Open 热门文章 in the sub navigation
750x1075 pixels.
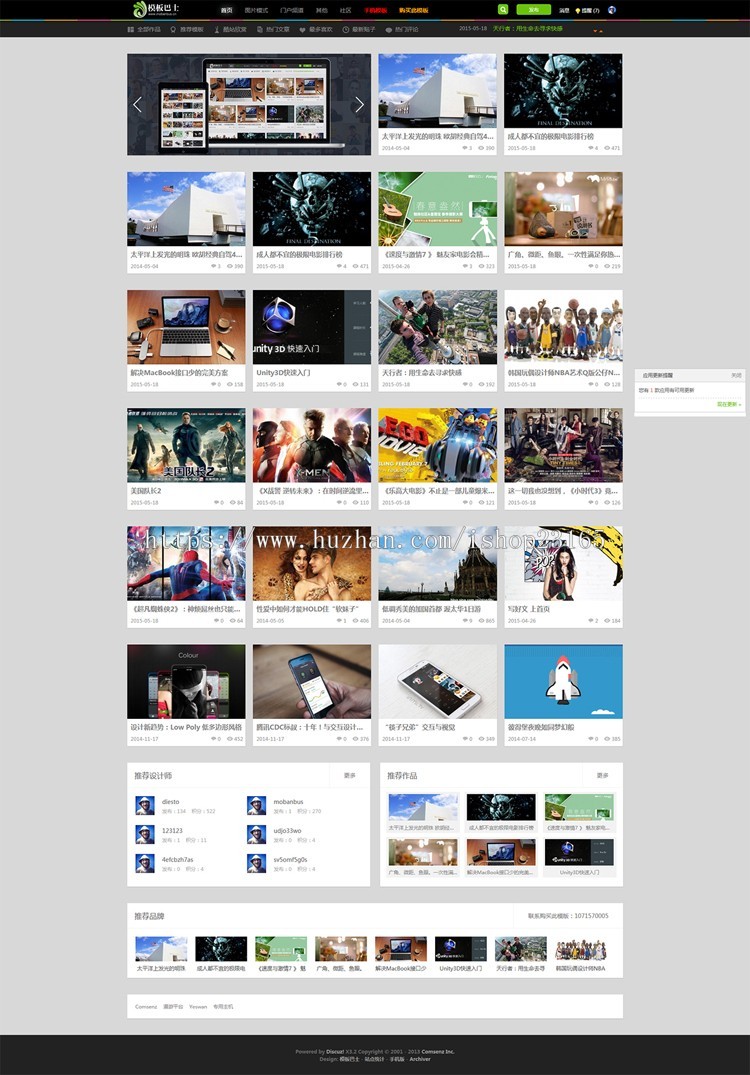point(274,29)
